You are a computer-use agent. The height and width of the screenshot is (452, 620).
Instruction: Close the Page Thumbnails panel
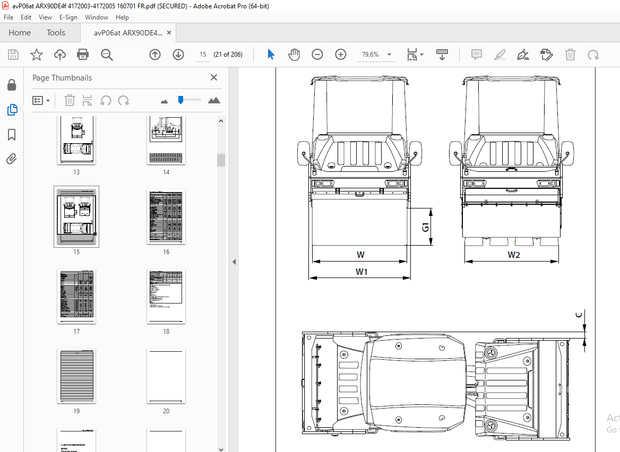tap(214, 78)
